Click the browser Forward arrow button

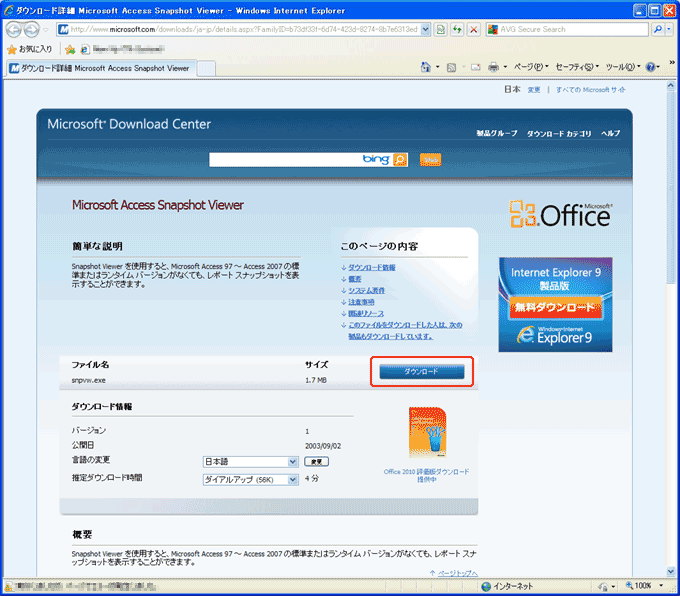tap(31, 29)
